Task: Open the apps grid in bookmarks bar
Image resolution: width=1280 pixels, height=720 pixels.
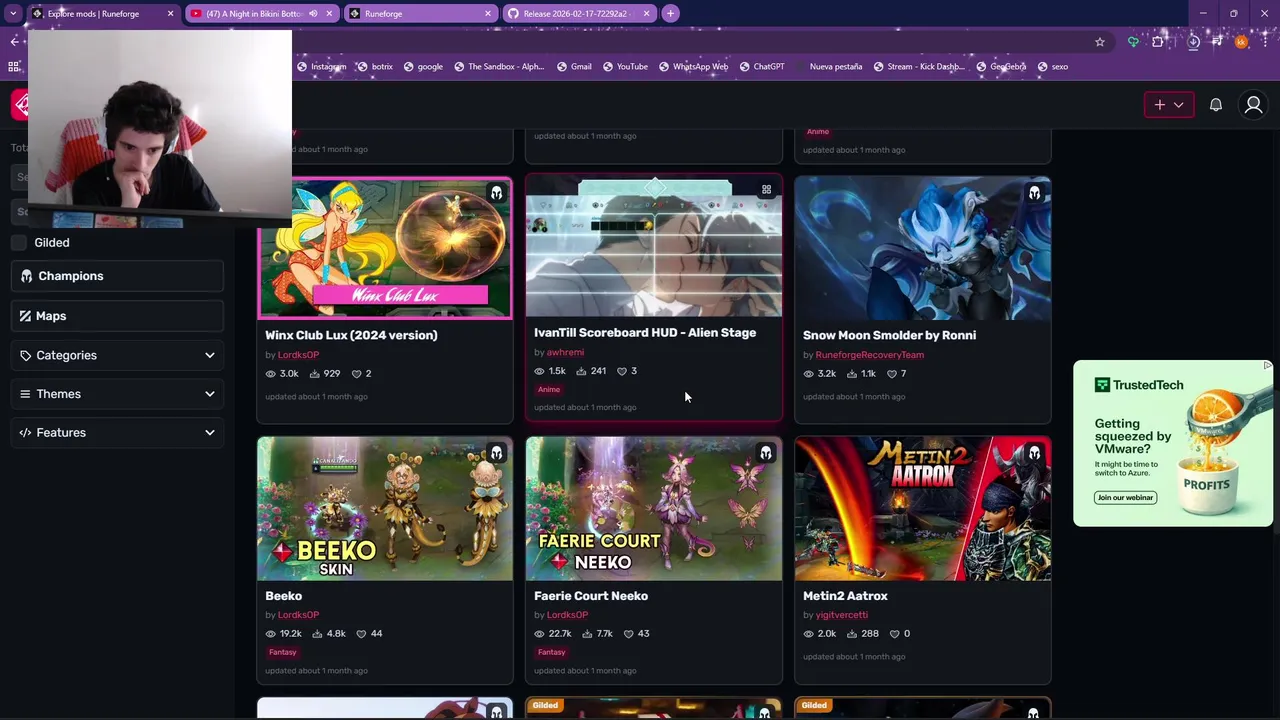Action: click(14, 67)
